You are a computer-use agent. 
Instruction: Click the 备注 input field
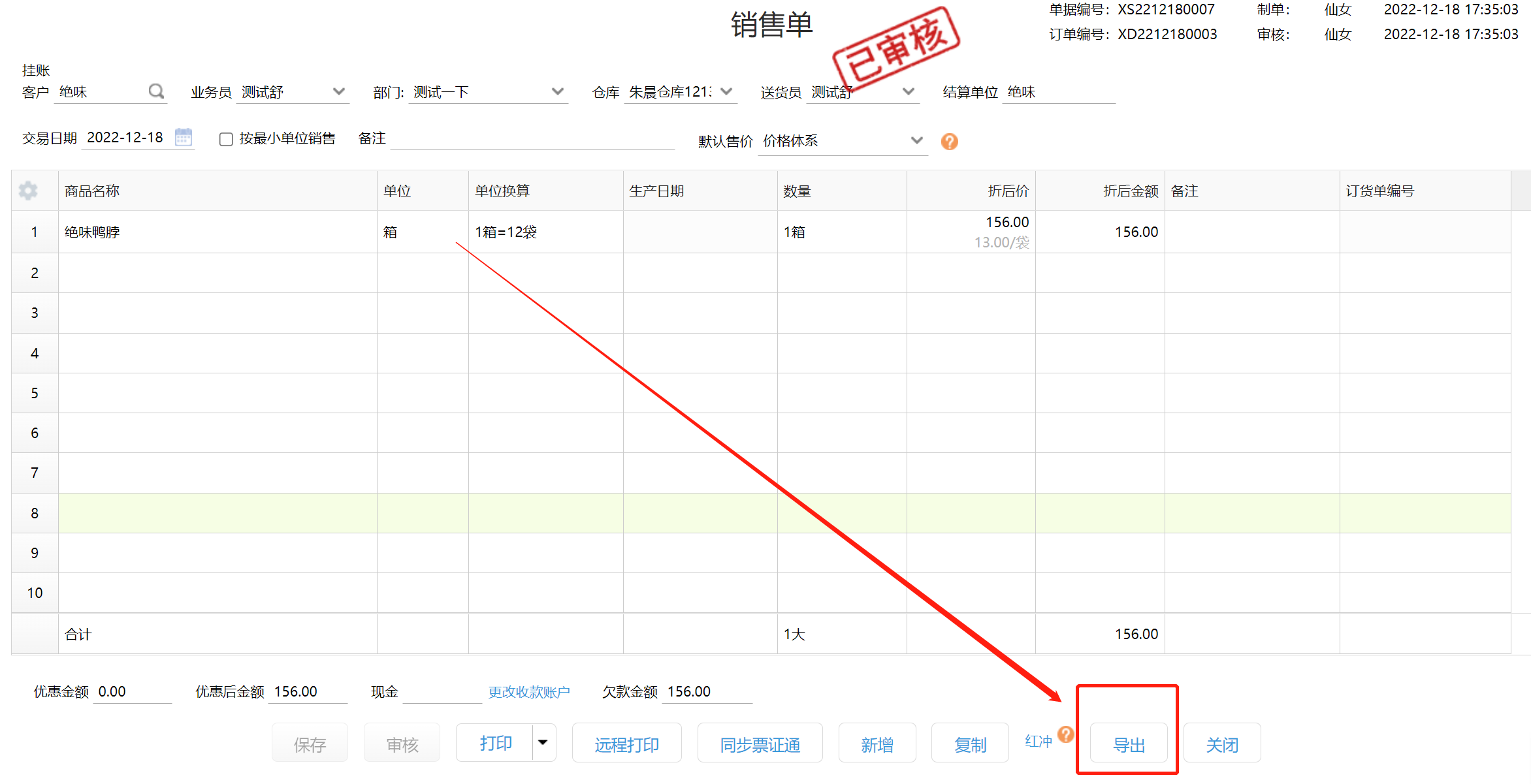pyautogui.click(x=532, y=138)
